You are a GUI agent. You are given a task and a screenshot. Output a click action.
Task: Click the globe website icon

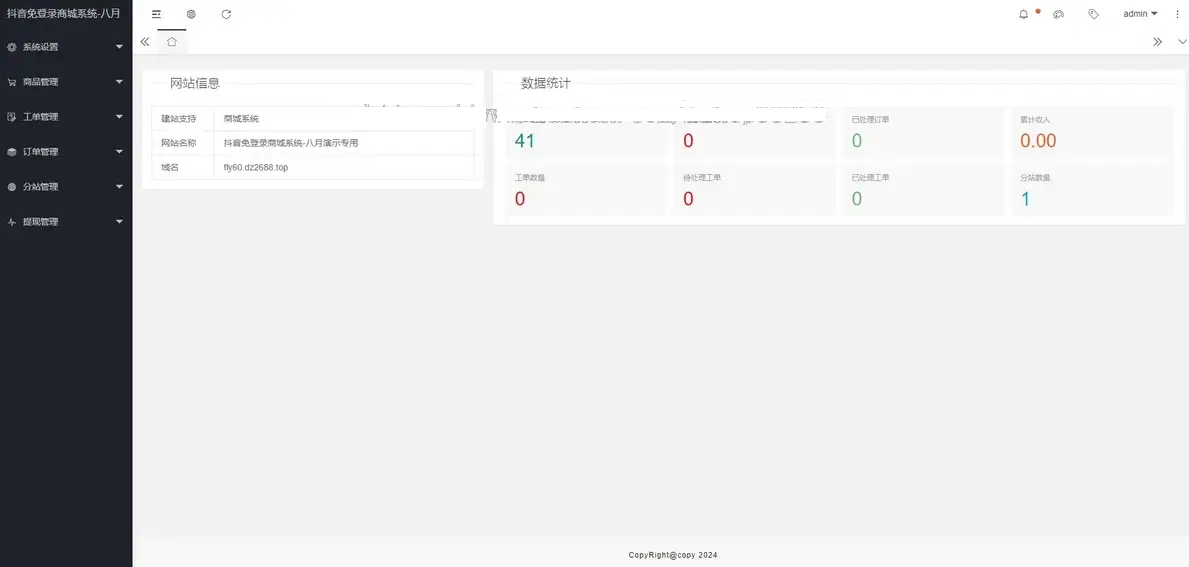(x=191, y=14)
